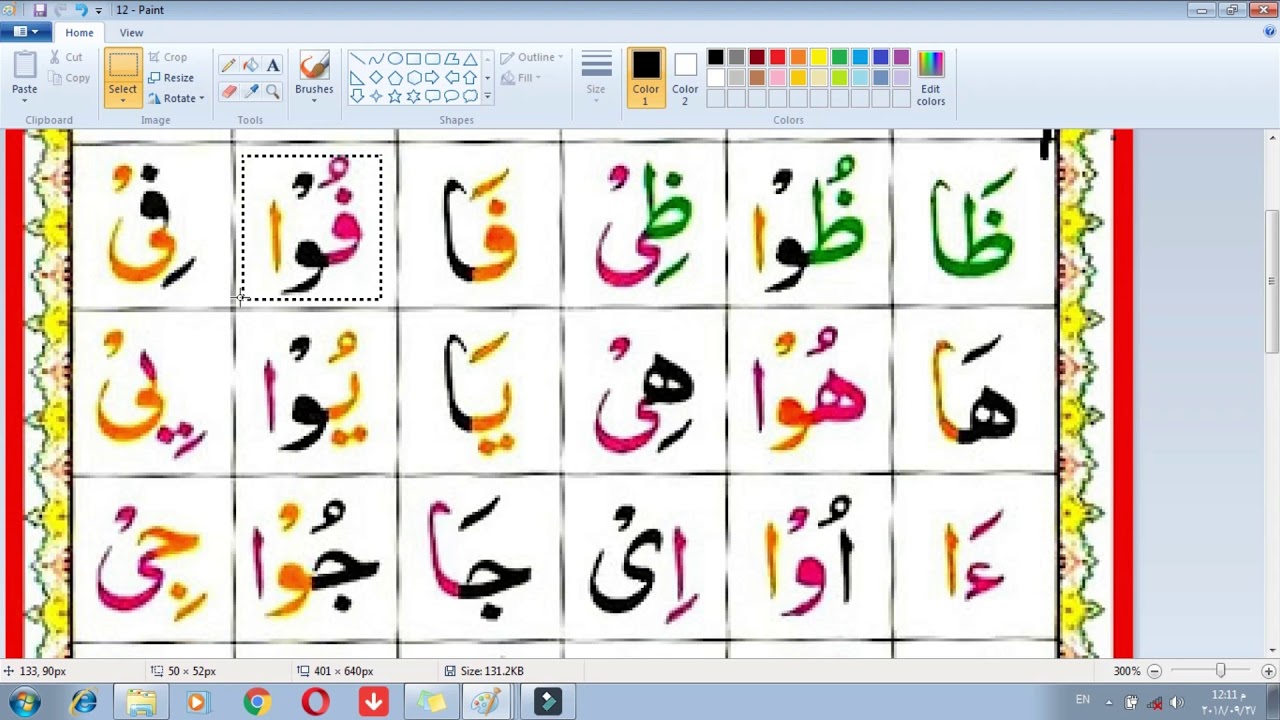Choose the yellow color swatch
This screenshot has width=1280, height=720.
(x=819, y=57)
